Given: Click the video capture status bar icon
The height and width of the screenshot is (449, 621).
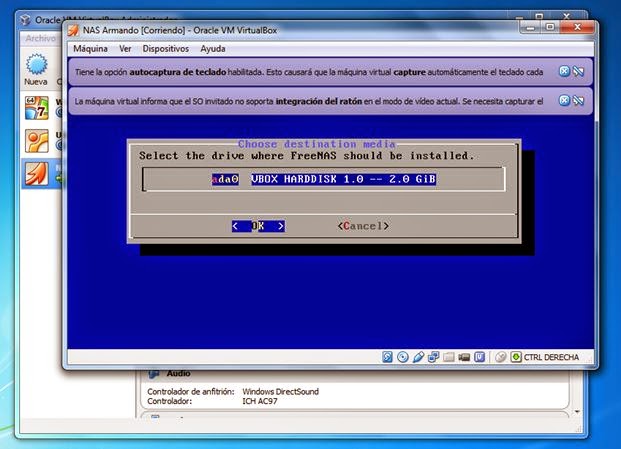Looking at the screenshot, I should pyautogui.click(x=464, y=357).
